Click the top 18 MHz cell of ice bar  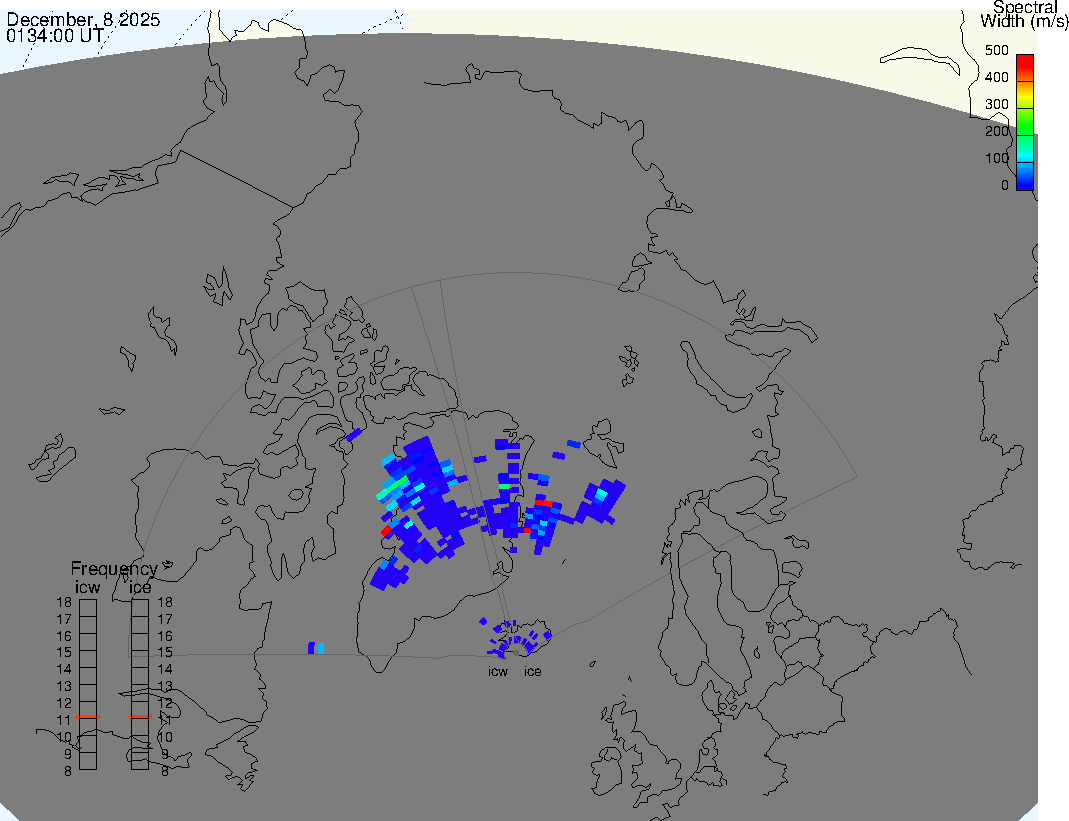pos(140,608)
